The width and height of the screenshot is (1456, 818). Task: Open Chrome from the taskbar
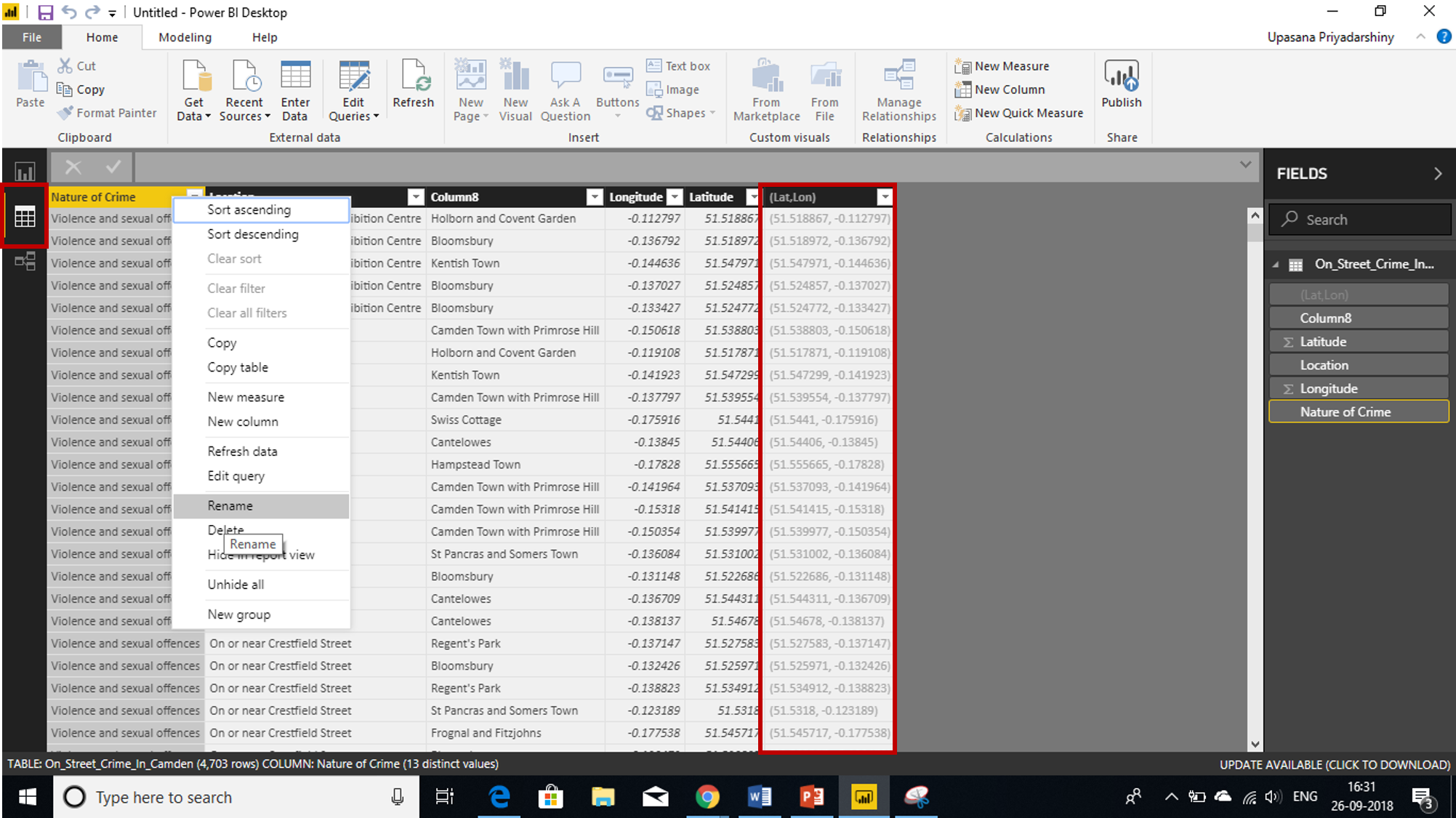coord(707,797)
